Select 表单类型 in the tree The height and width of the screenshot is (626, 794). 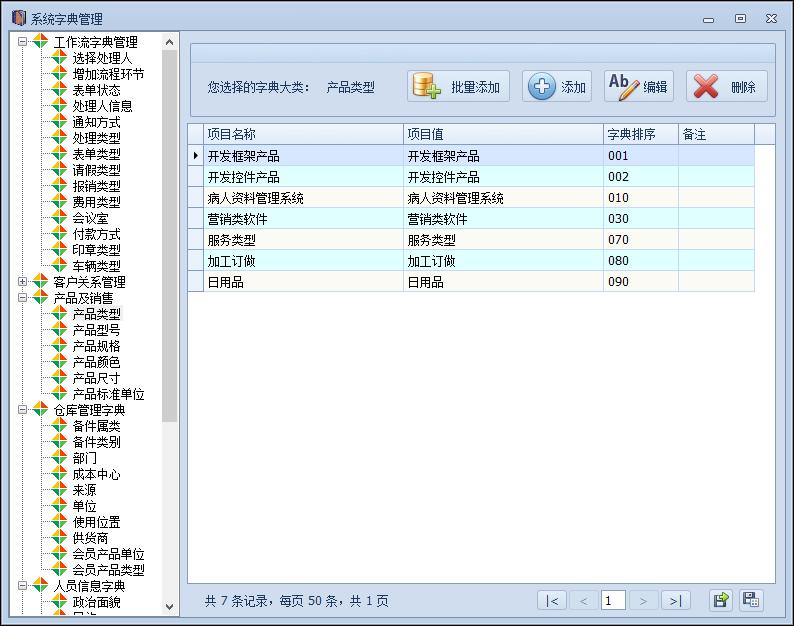tap(96, 154)
